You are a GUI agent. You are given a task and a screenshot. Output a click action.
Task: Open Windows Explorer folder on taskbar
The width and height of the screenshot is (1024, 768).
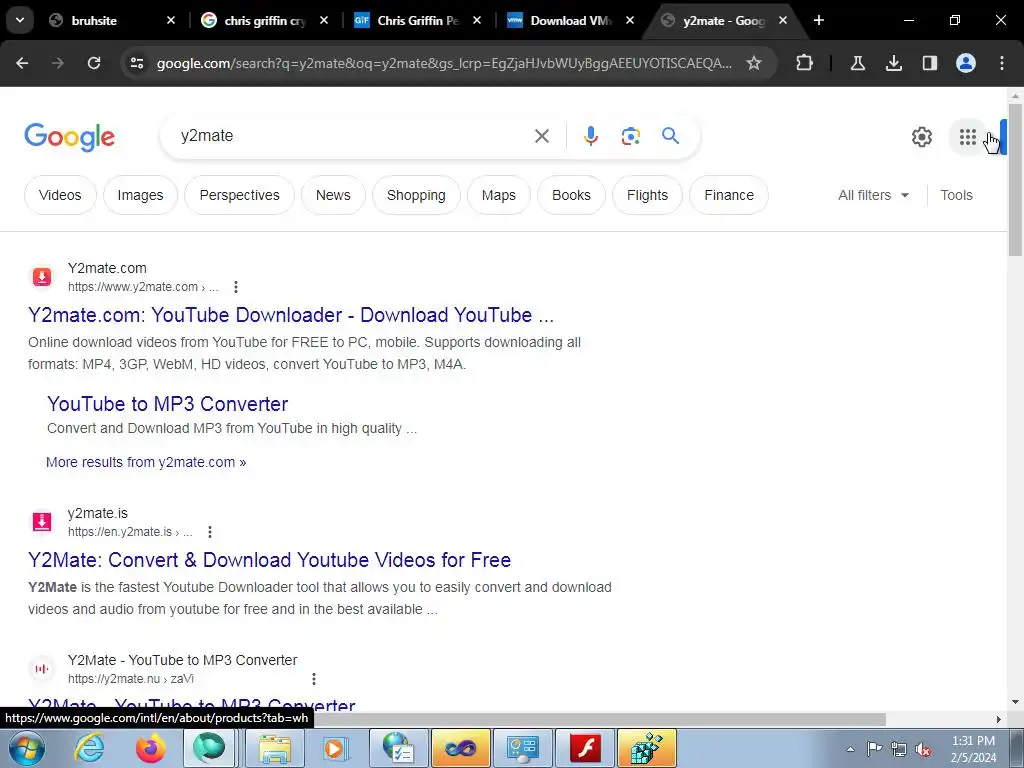(275, 748)
